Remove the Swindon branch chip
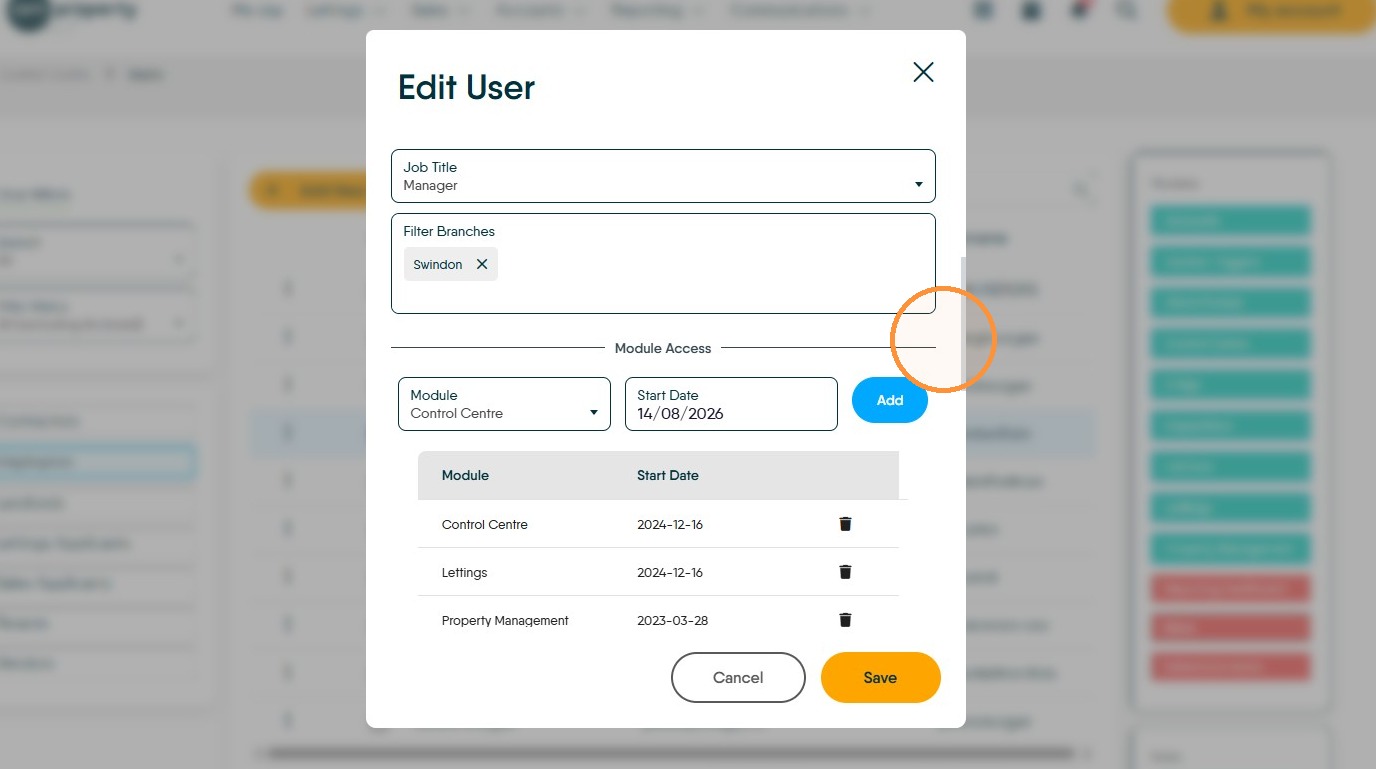 [482, 264]
